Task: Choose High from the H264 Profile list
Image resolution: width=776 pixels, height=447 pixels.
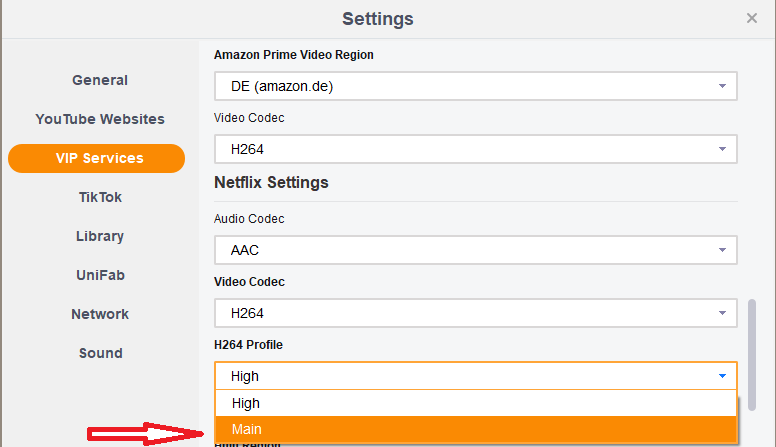Action: 476,403
